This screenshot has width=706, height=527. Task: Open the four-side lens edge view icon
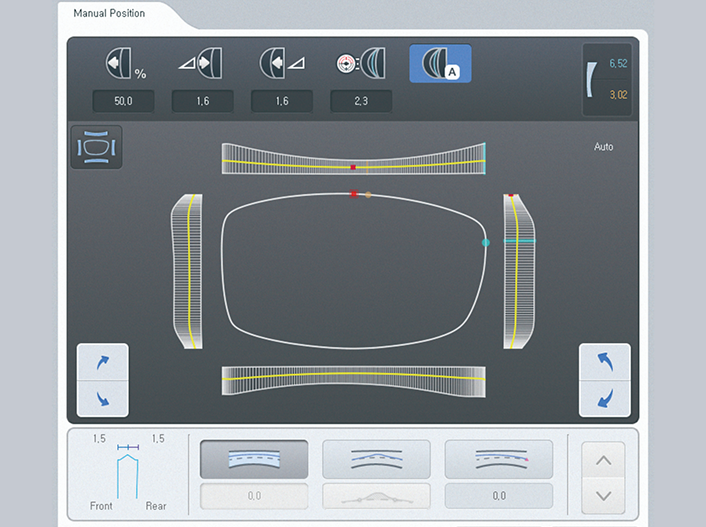pos(96,147)
